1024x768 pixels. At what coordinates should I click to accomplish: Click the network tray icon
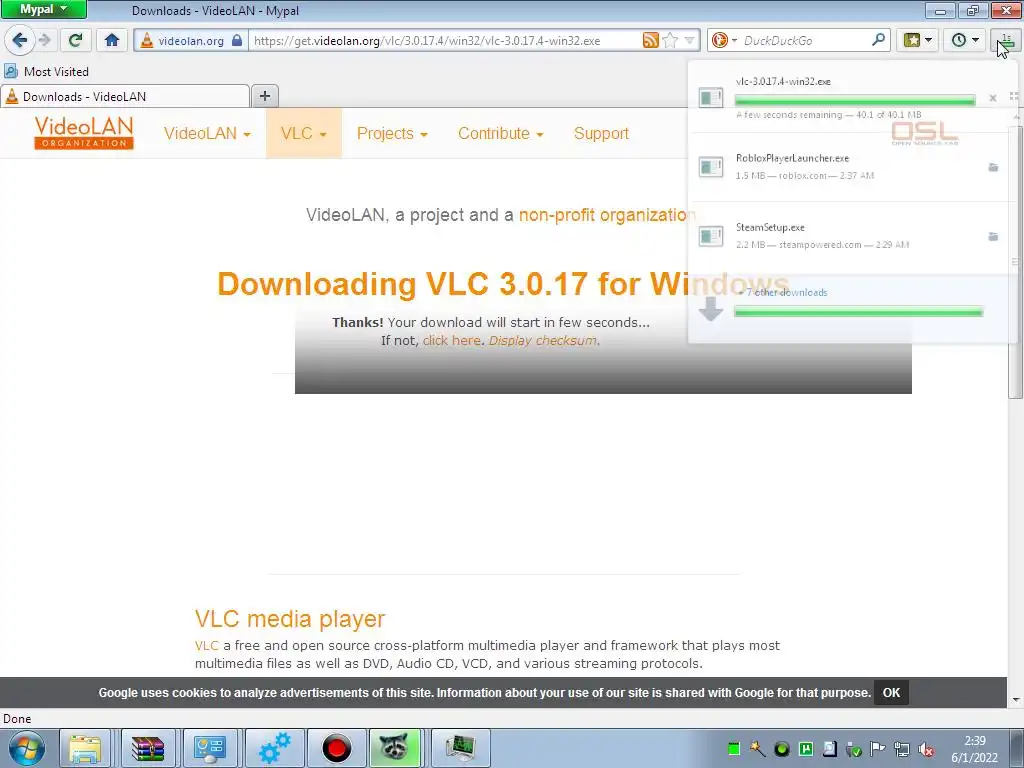click(x=902, y=749)
